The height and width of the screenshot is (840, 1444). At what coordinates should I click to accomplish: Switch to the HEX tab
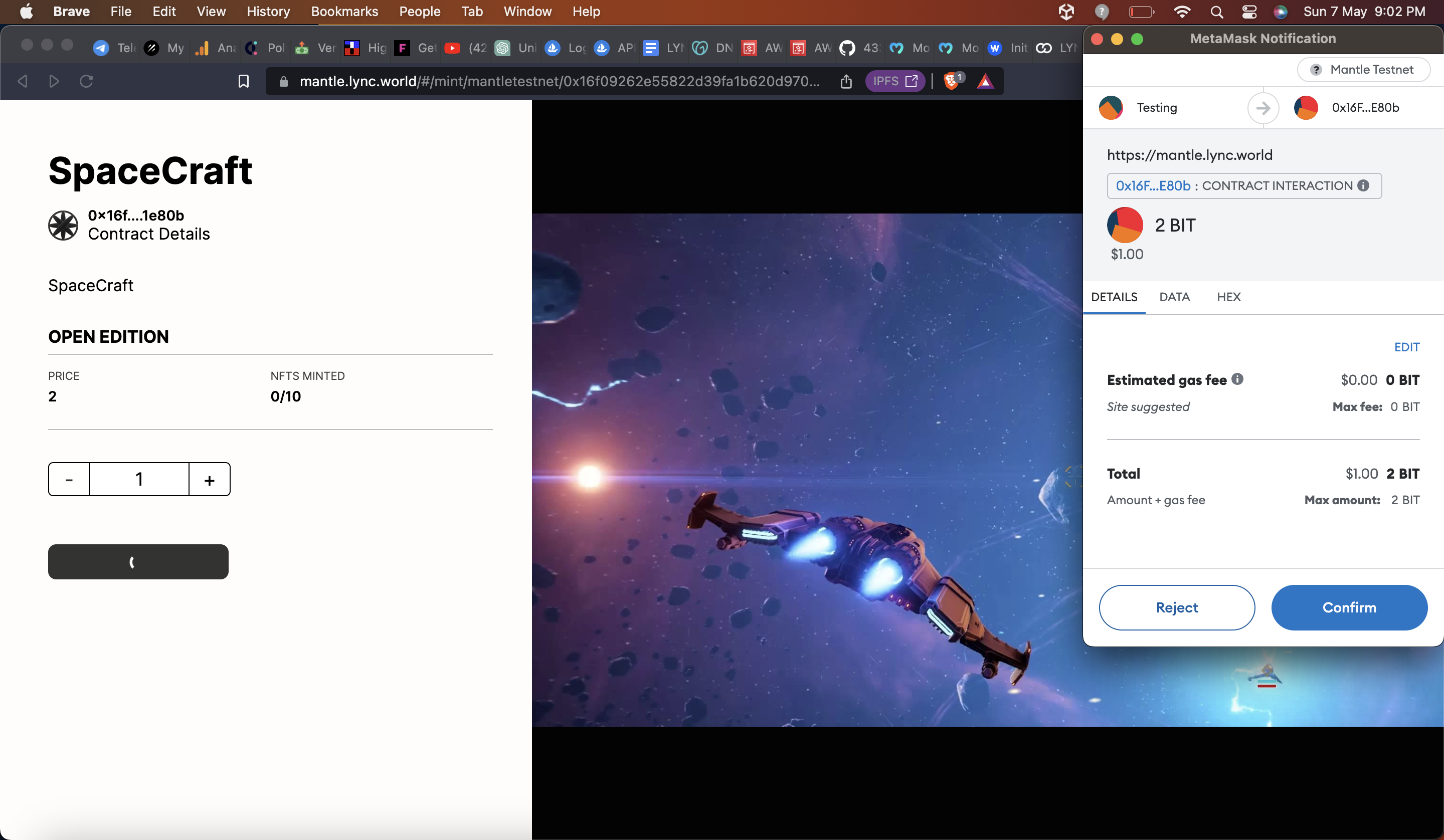coord(1228,297)
